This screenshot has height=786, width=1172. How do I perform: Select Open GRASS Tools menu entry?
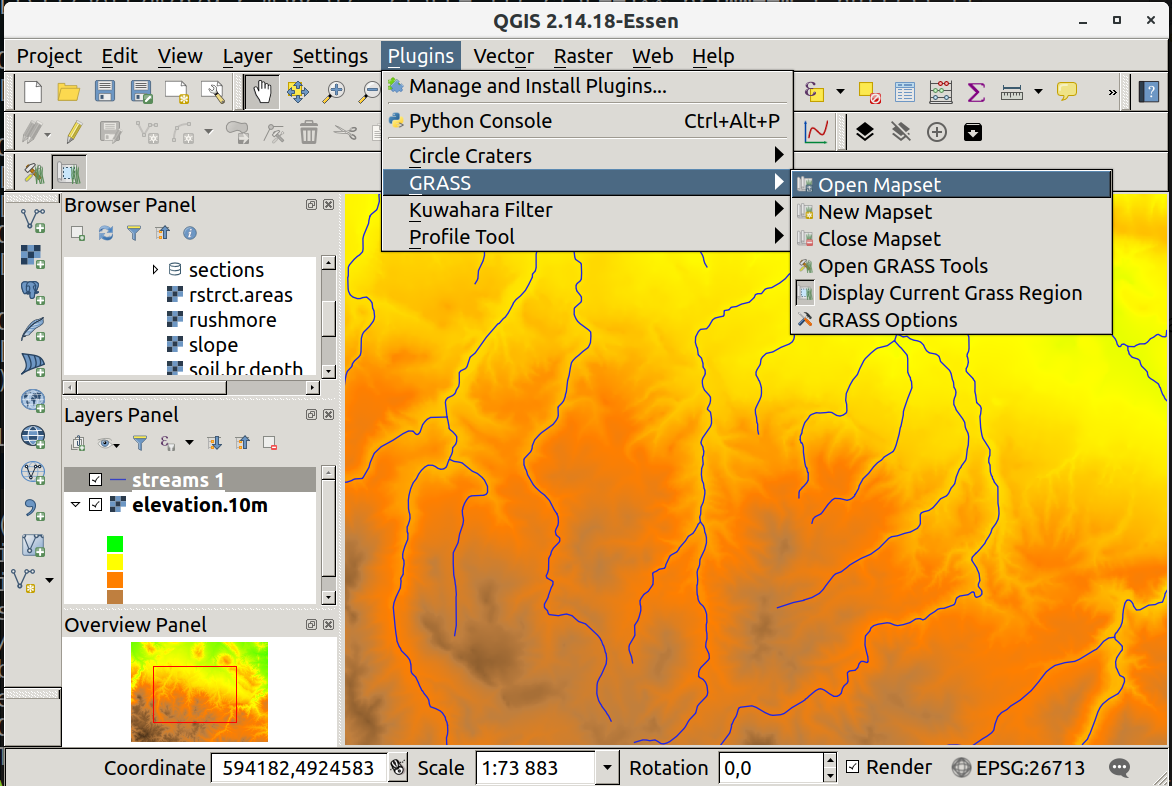coord(952,266)
